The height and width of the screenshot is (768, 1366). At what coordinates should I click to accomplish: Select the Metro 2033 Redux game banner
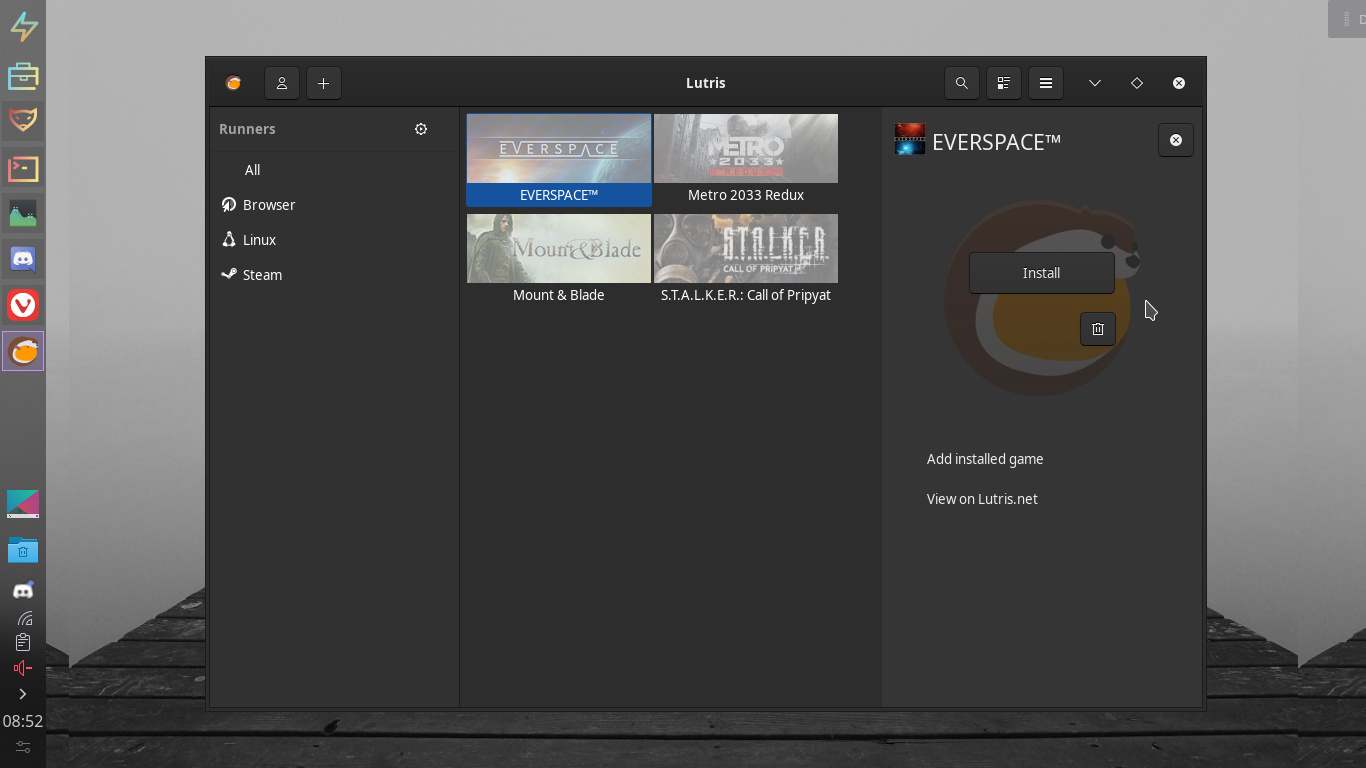pyautogui.click(x=746, y=148)
